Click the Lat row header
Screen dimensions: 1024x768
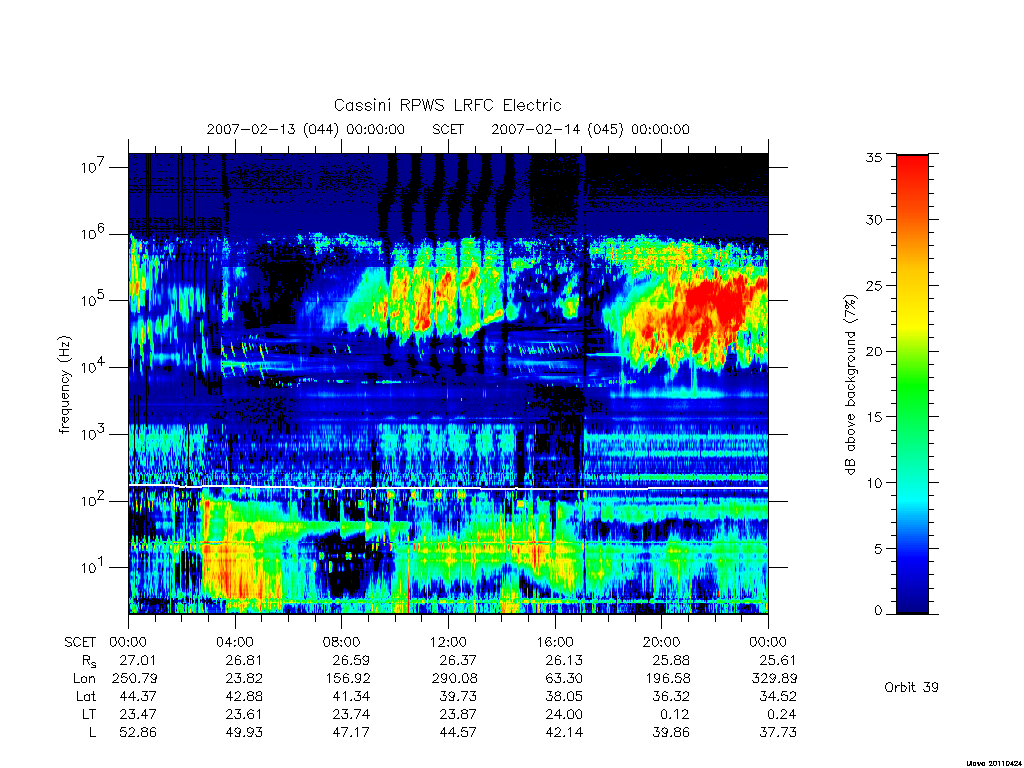86,696
